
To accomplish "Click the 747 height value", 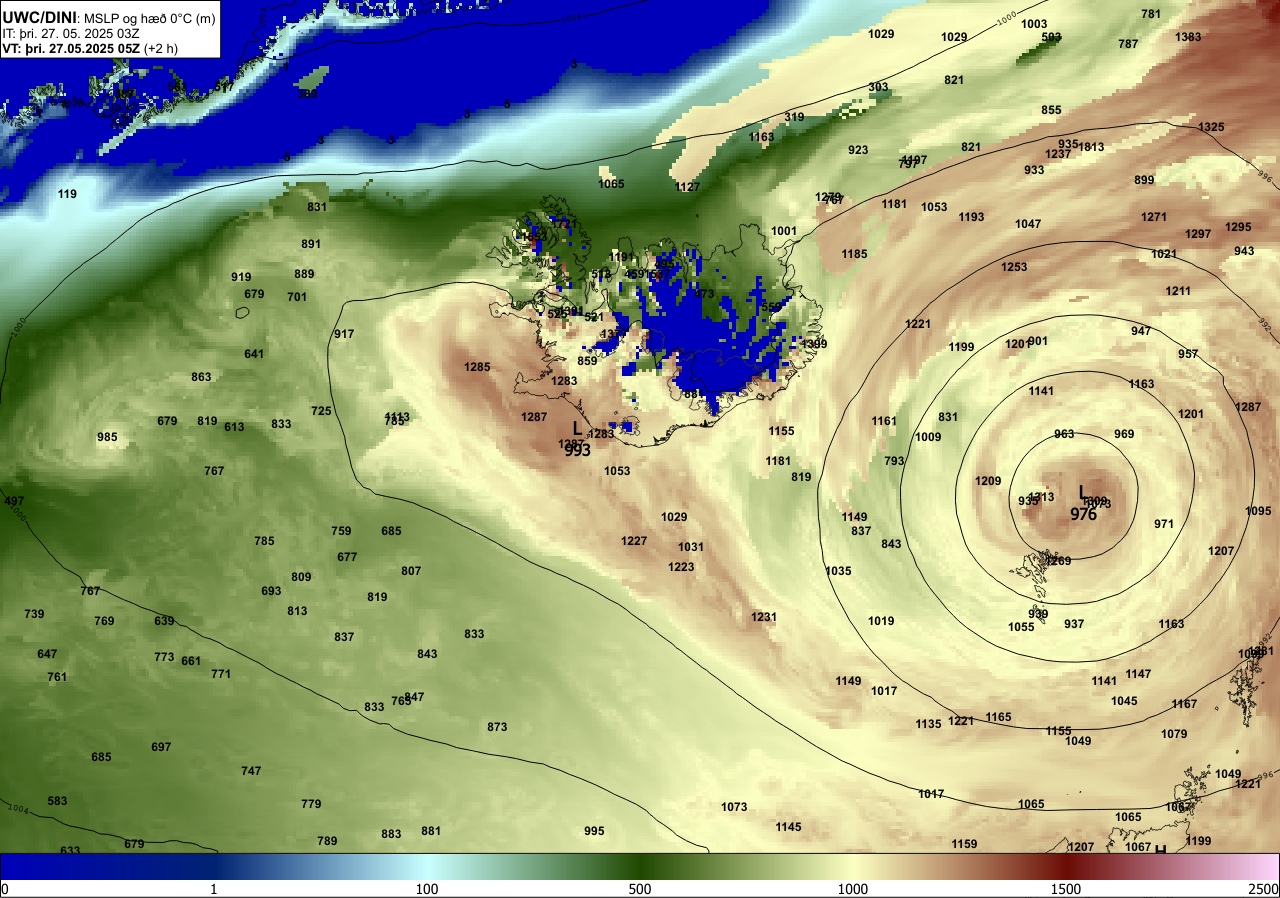I will (251, 771).
